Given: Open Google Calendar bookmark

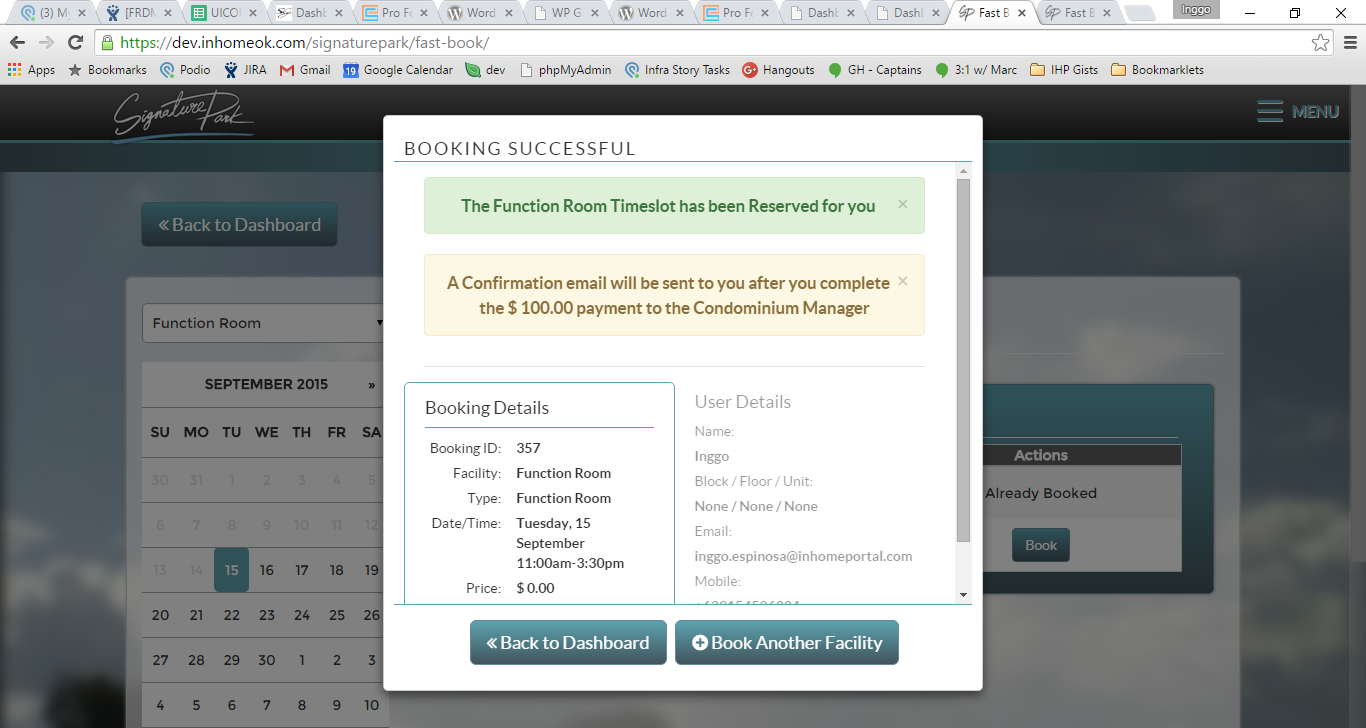Looking at the screenshot, I should tap(398, 70).
